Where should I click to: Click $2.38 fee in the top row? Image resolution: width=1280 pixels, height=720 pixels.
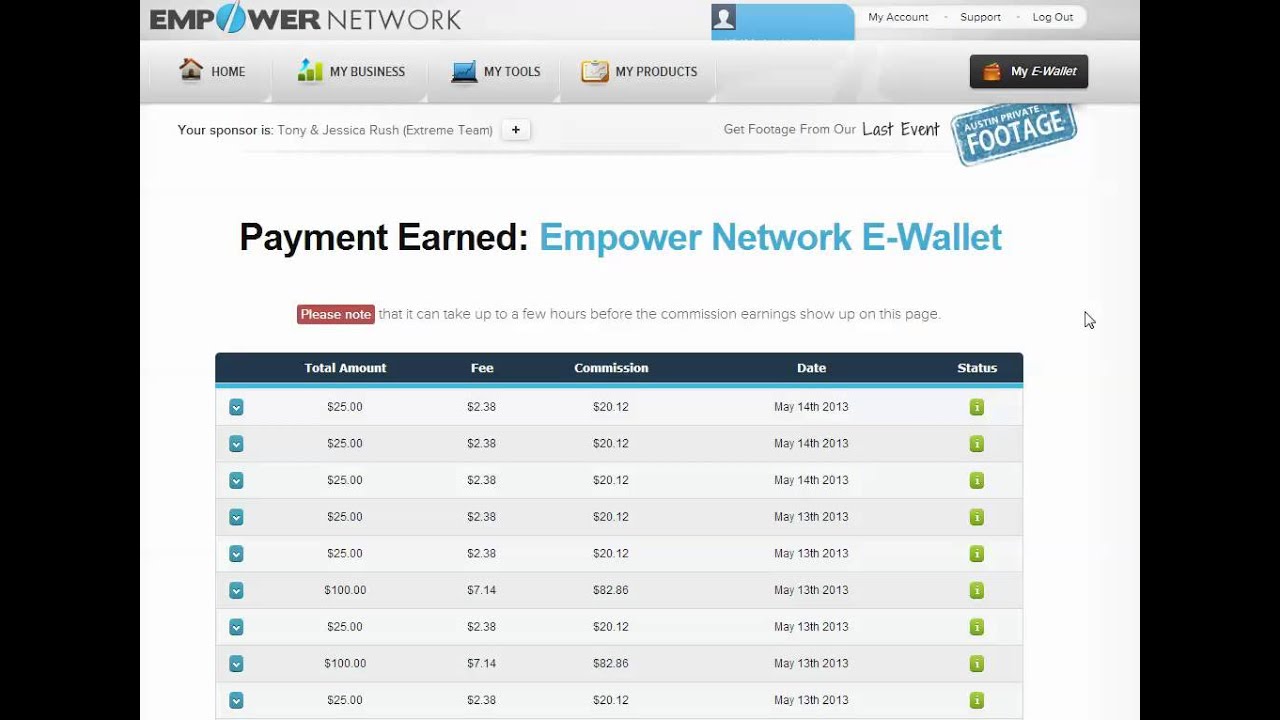(482, 407)
